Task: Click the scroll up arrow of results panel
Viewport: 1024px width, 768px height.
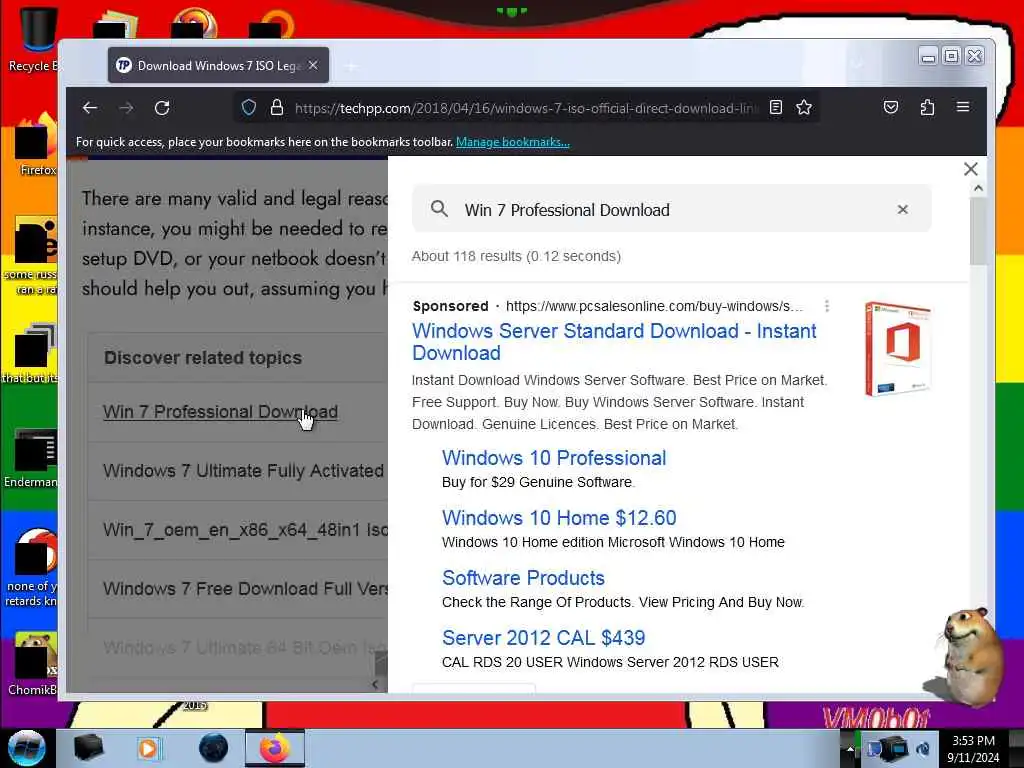Action: (x=978, y=189)
